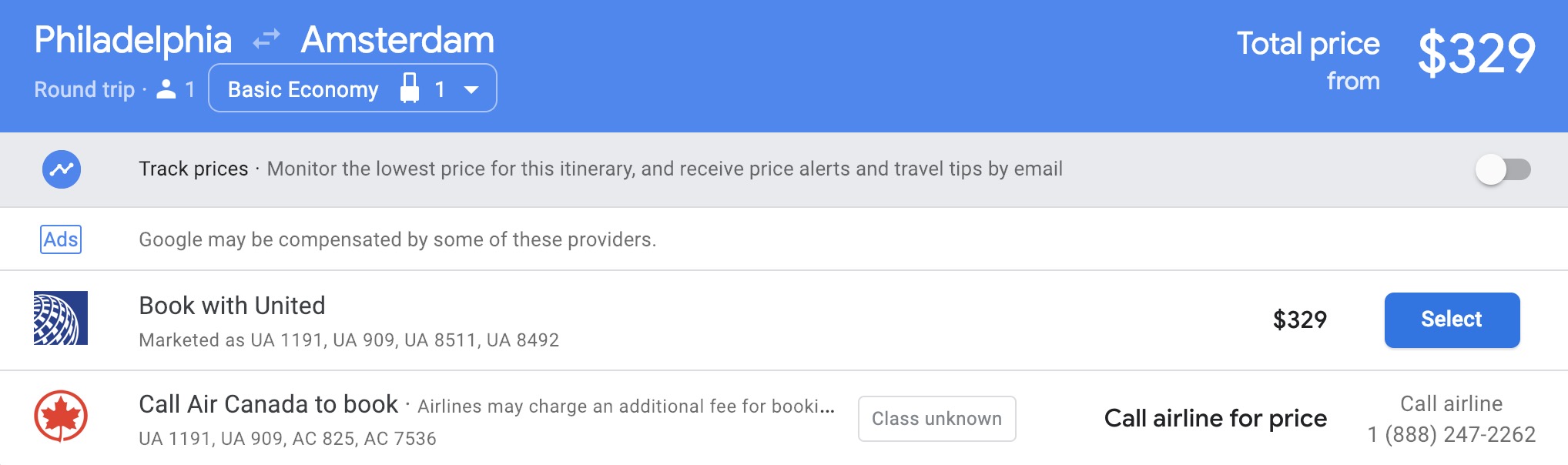Click the round-trip swap arrows icon

pyautogui.click(x=266, y=38)
